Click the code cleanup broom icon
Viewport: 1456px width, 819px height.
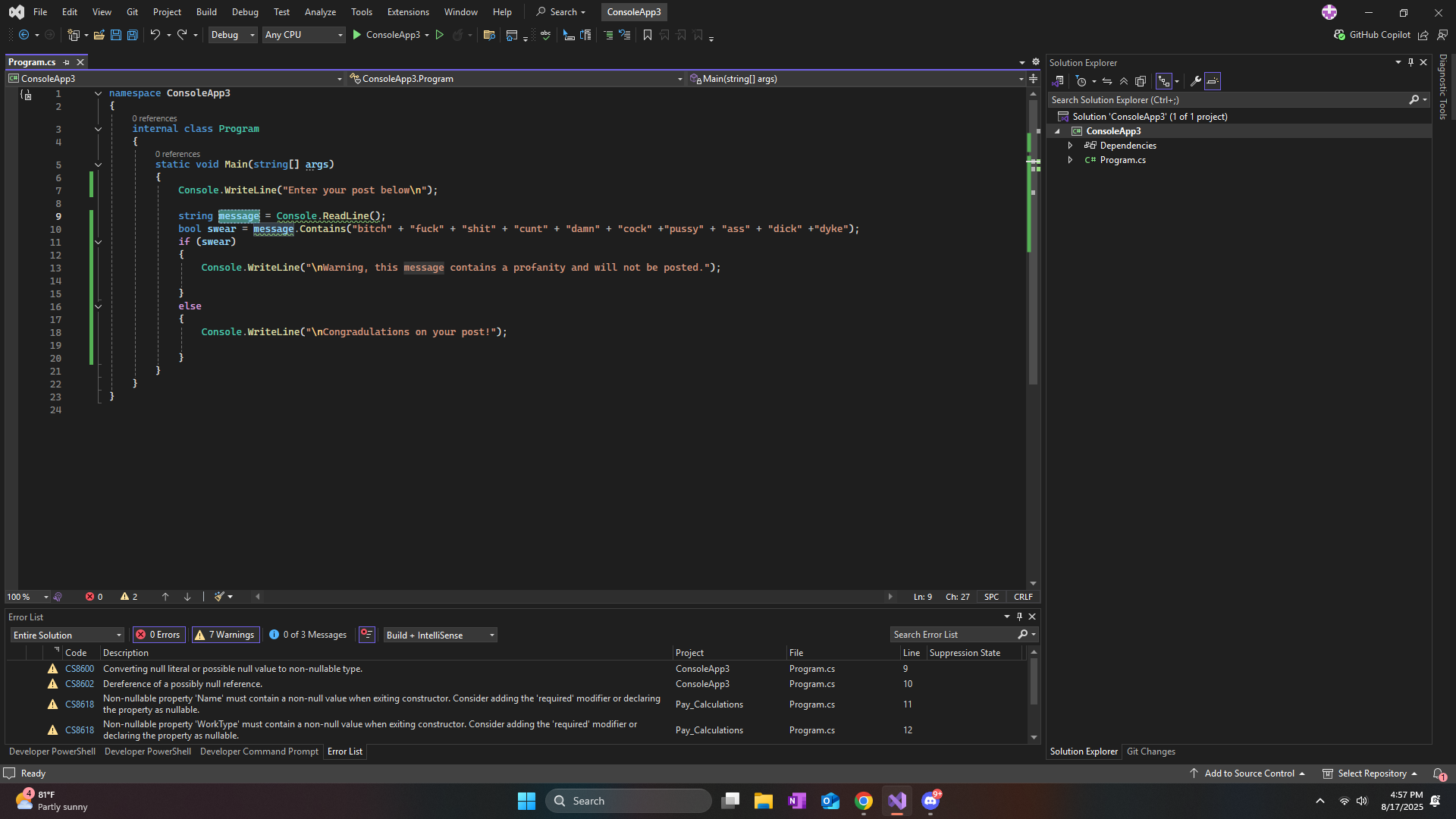tap(219, 598)
